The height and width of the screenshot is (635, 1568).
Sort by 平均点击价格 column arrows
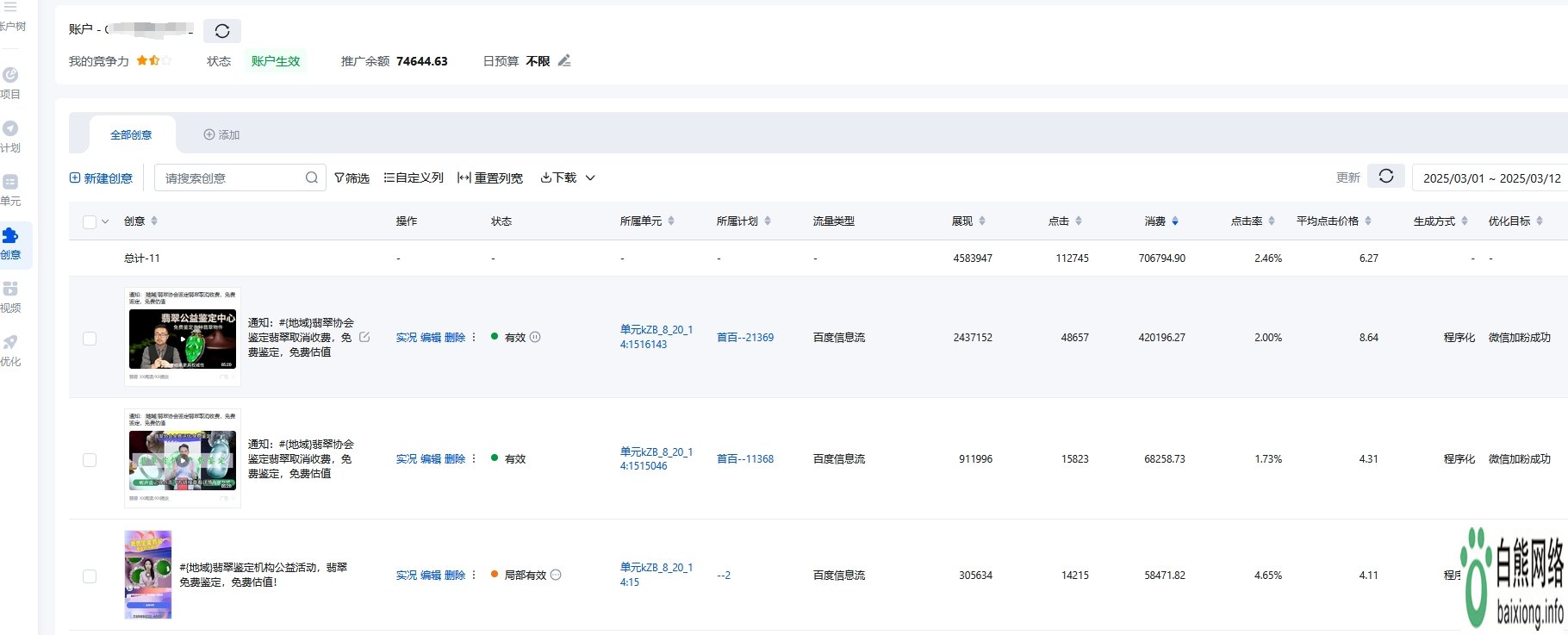point(1368,221)
